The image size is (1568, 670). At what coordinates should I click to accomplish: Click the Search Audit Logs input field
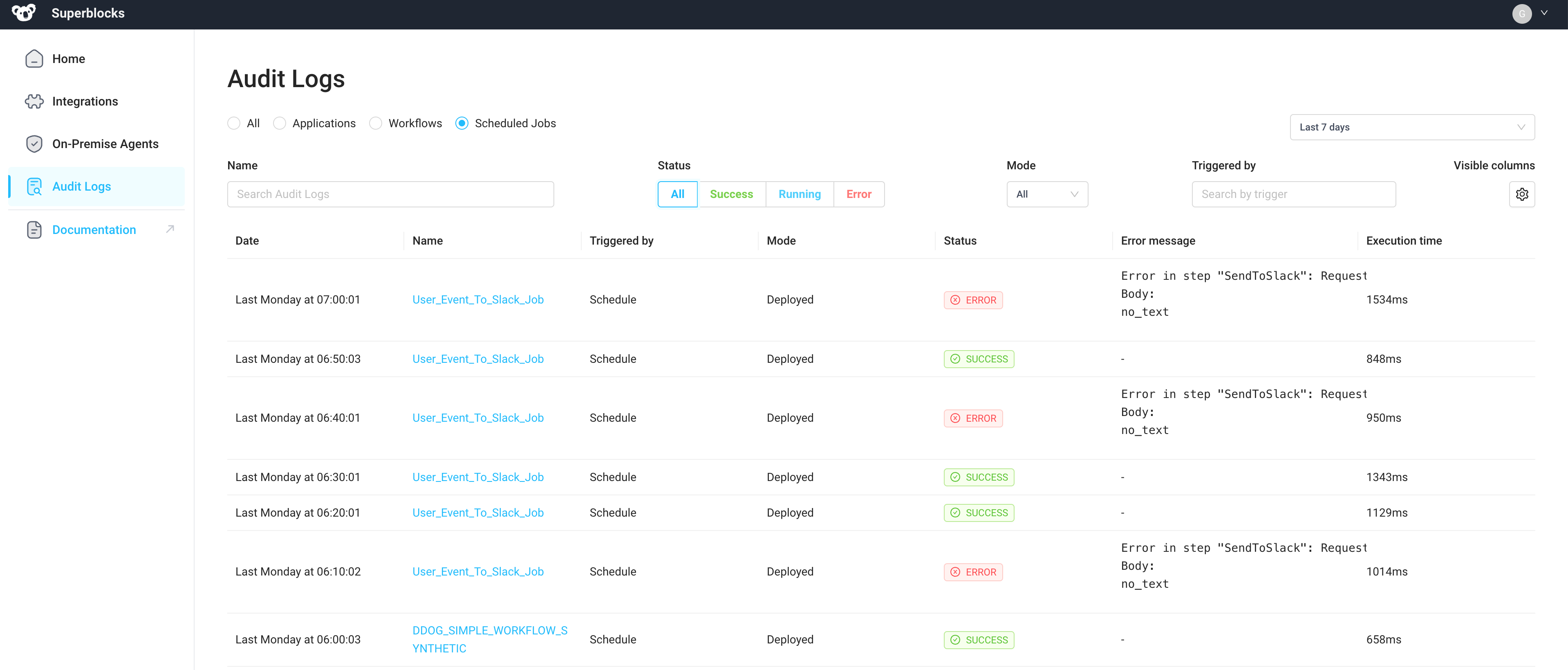click(390, 194)
